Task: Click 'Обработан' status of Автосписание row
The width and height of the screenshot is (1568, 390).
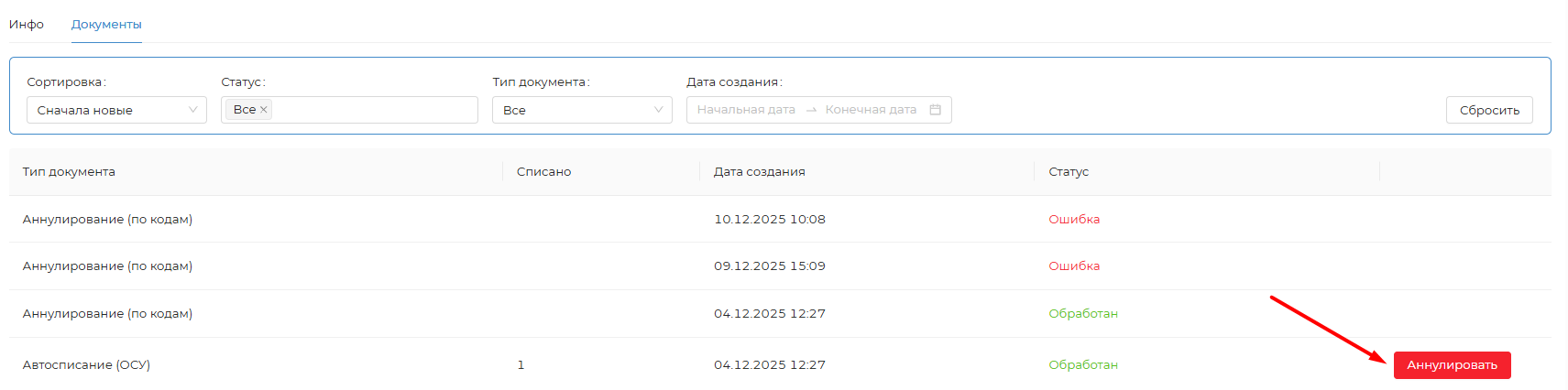Action: 1083,365
